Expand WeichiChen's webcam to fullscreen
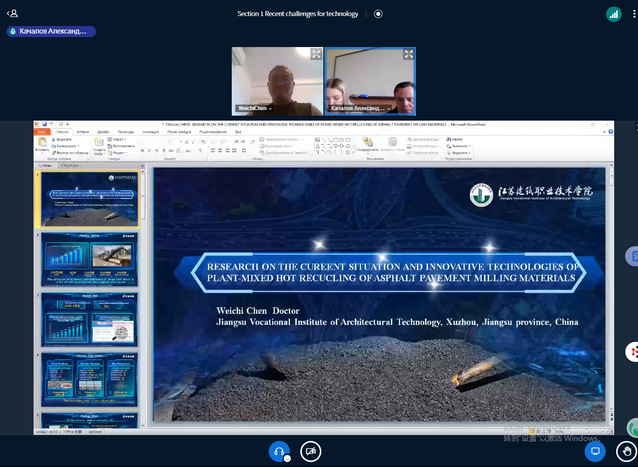 point(316,55)
